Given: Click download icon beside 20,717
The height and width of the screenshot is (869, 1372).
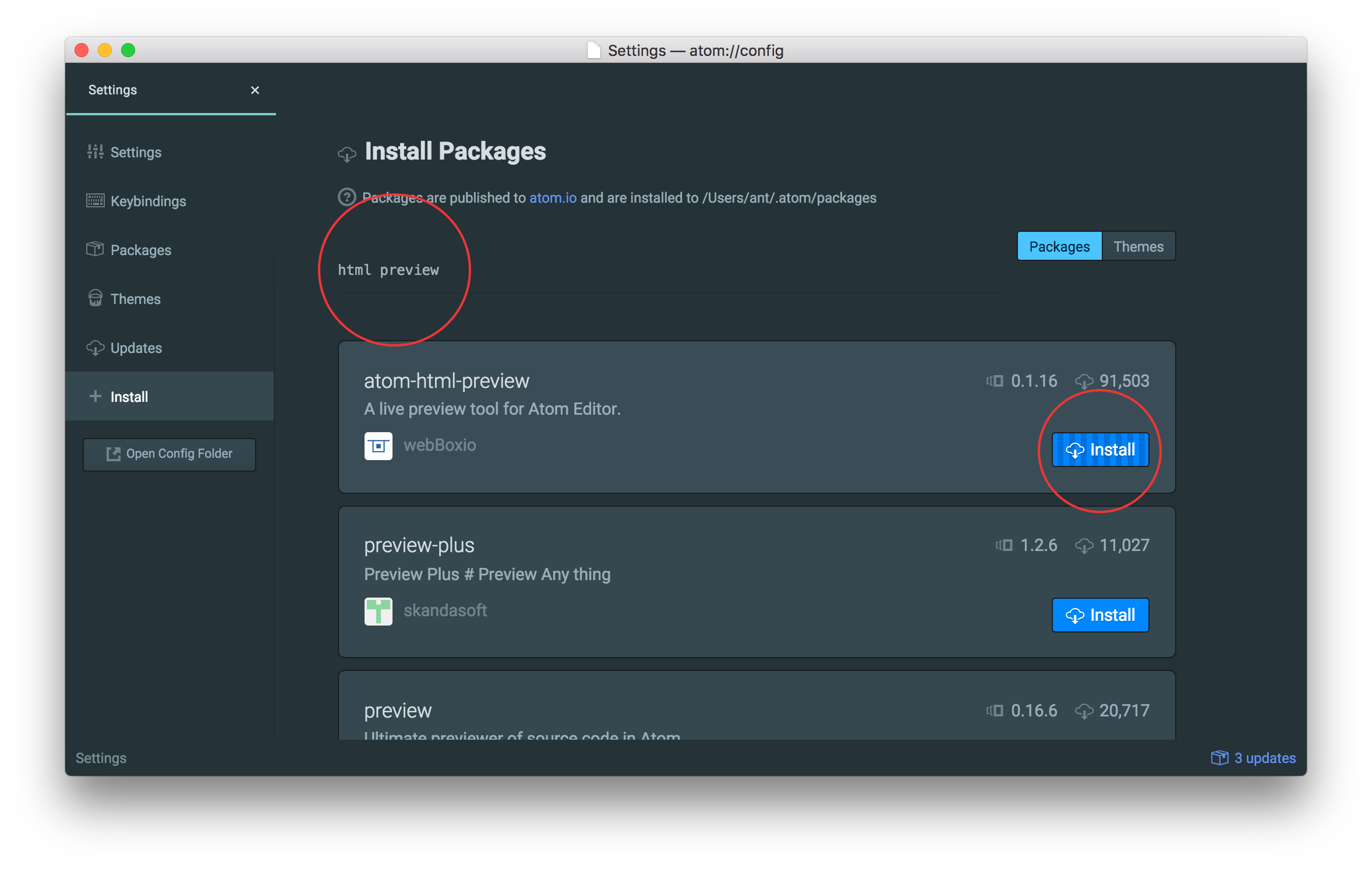Looking at the screenshot, I should point(1084,712).
